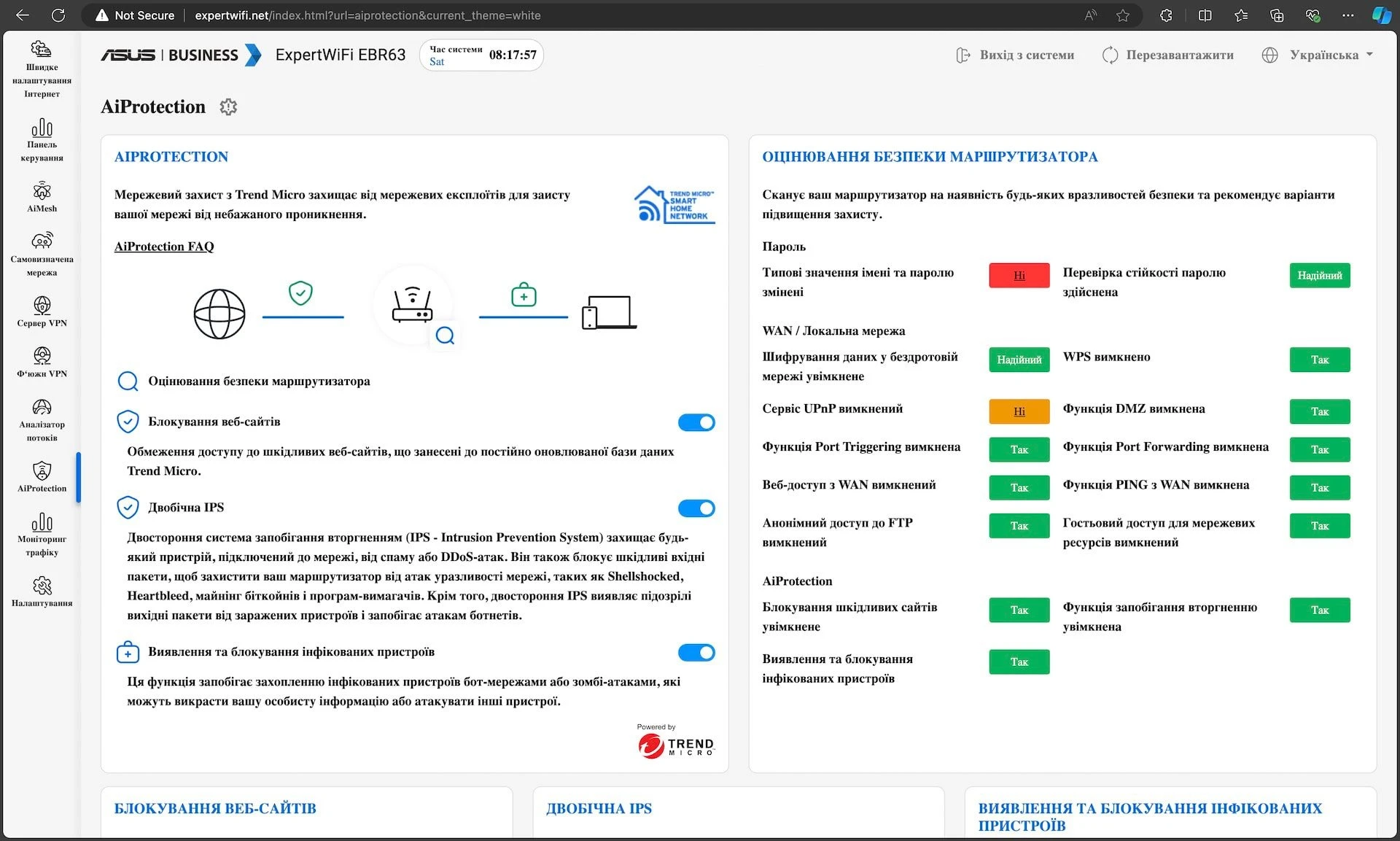Open Quick Internet Setup sidebar icon

point(42,69)
